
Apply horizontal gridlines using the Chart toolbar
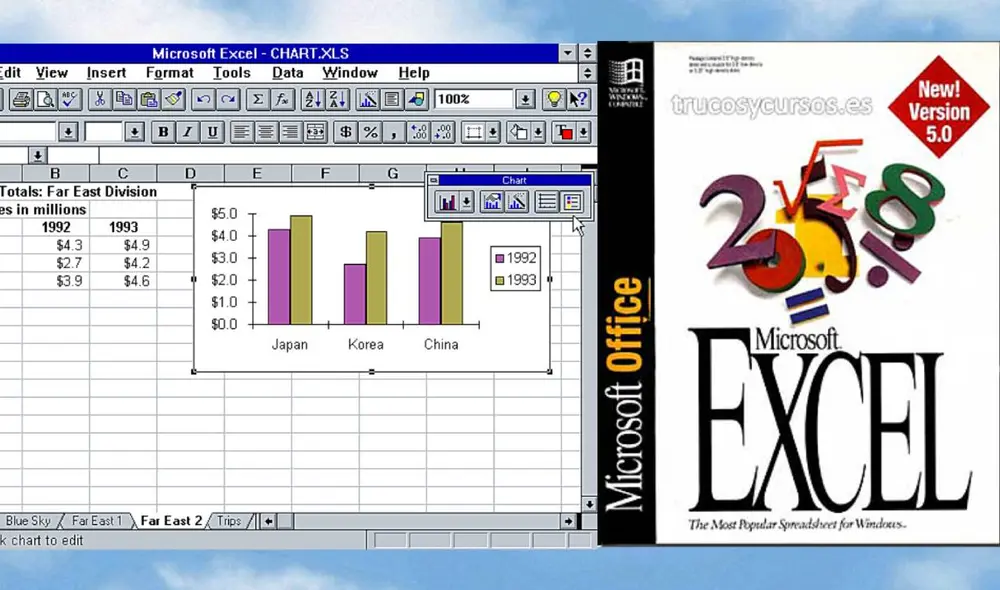pyautogui.click(x=546, y=201)
